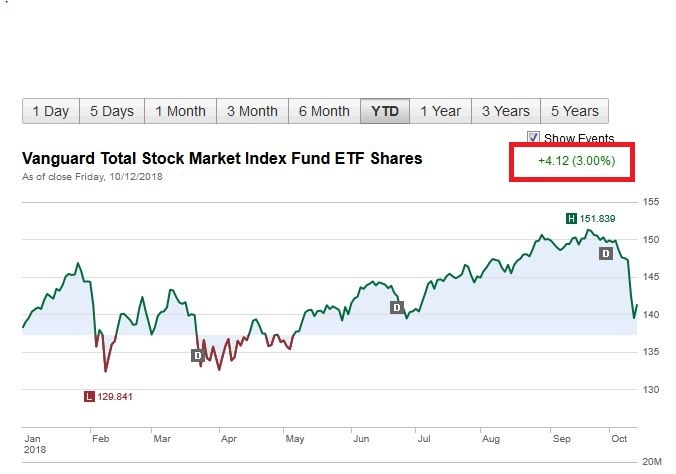Click the 20M volume axis label
This screenshot has height=474, width=676.
point(651,461)
